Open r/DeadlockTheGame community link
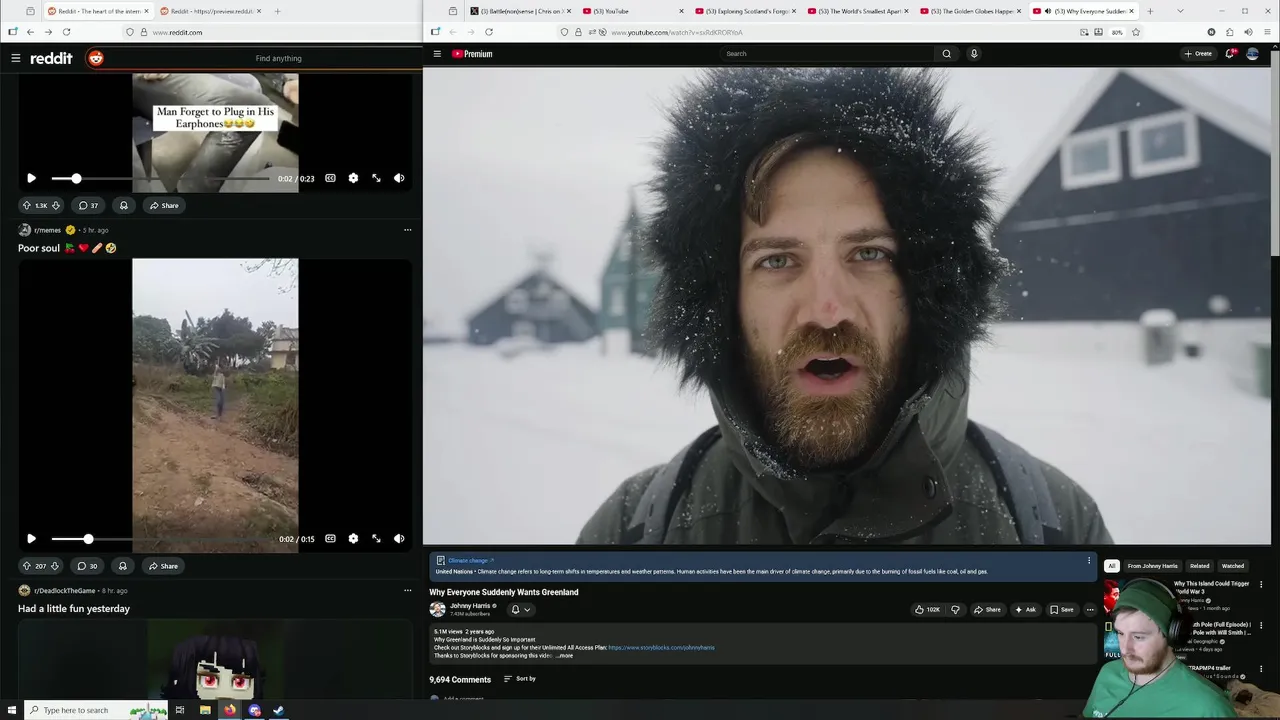The width and height of the screenshot is (1280, 720). (65, 591)
